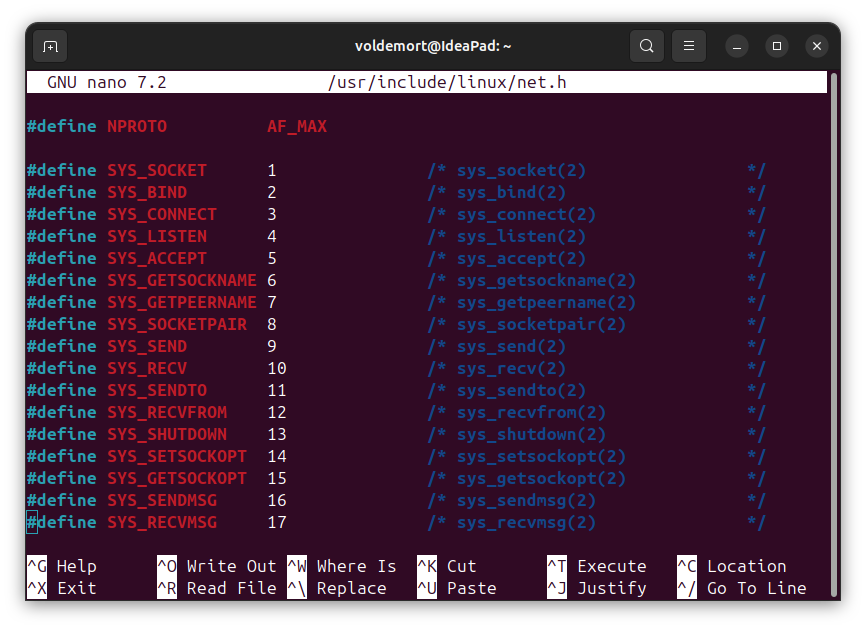The width and height of the screenshot is (866, 629).
Task: Click the GNU nano 7.2 label
Action: [107, 82]
